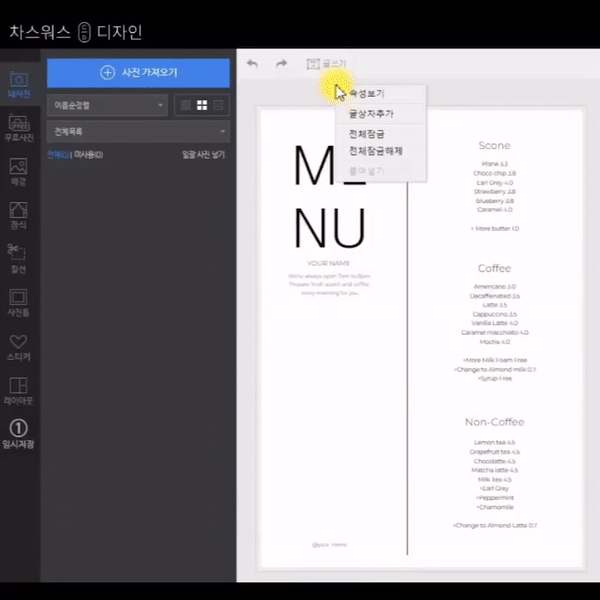Select the Non-Coffee heading on the menu page
This screenshot has height=600, width=600.
pos(494,422)
